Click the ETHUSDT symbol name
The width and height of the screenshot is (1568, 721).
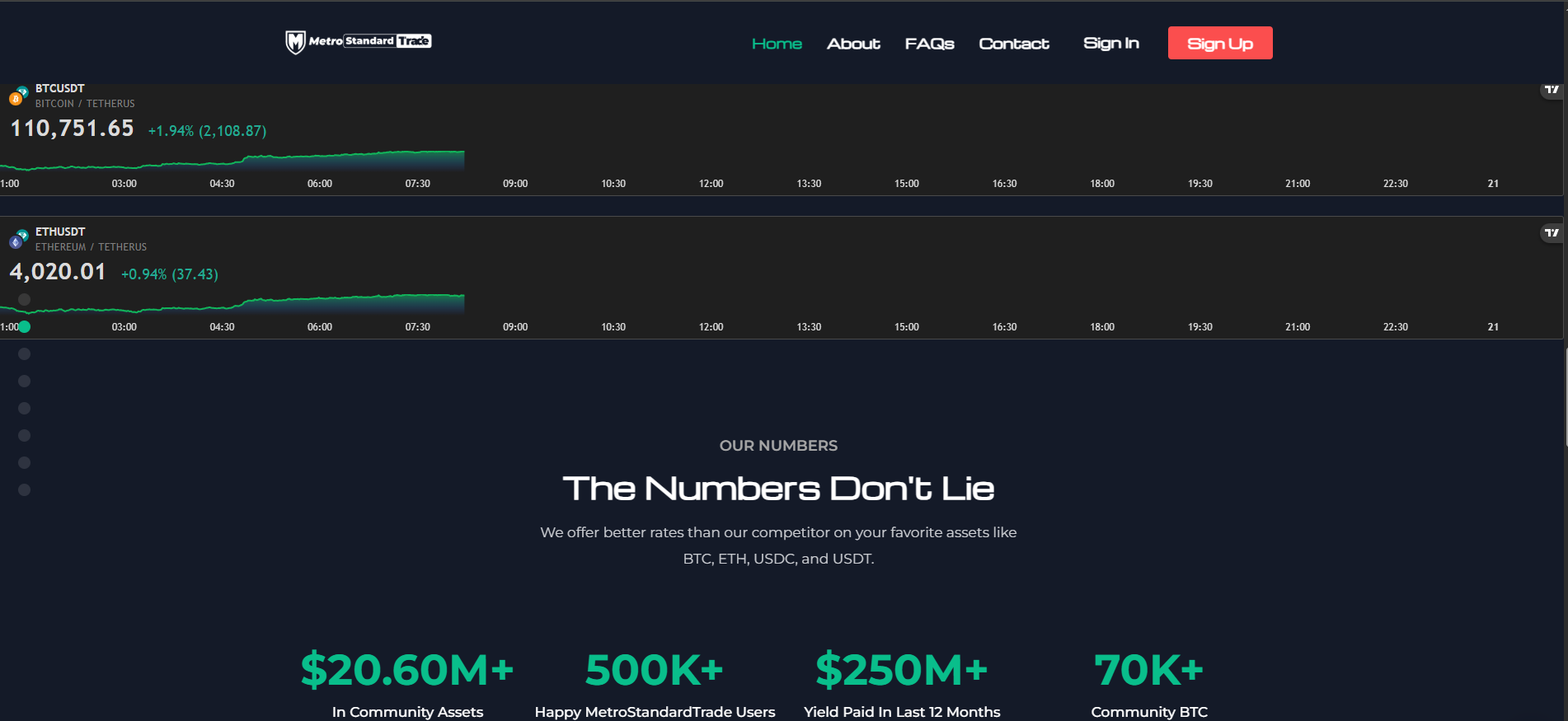point(60,232)
